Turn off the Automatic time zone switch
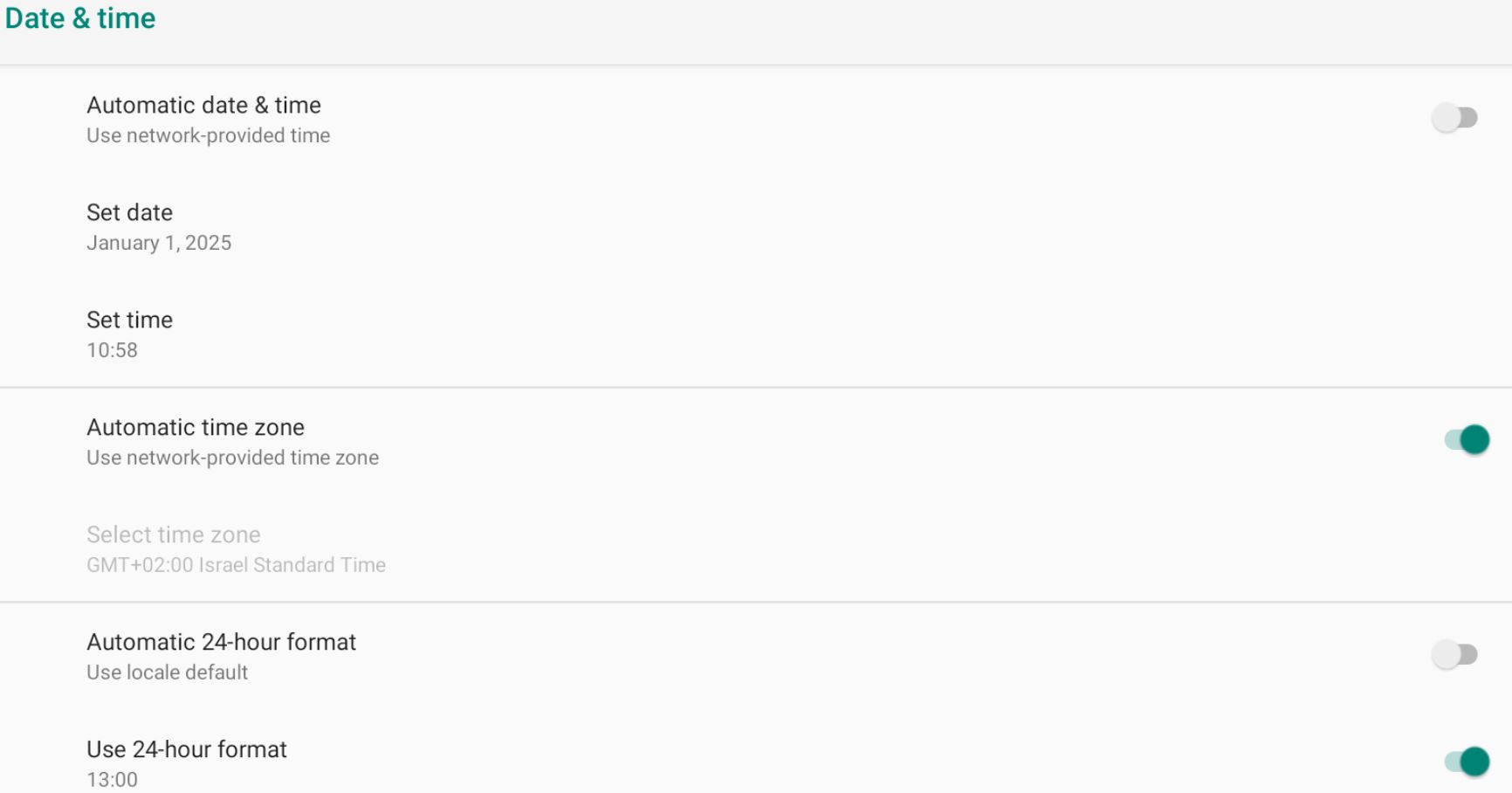 (x=1467, y=439)
